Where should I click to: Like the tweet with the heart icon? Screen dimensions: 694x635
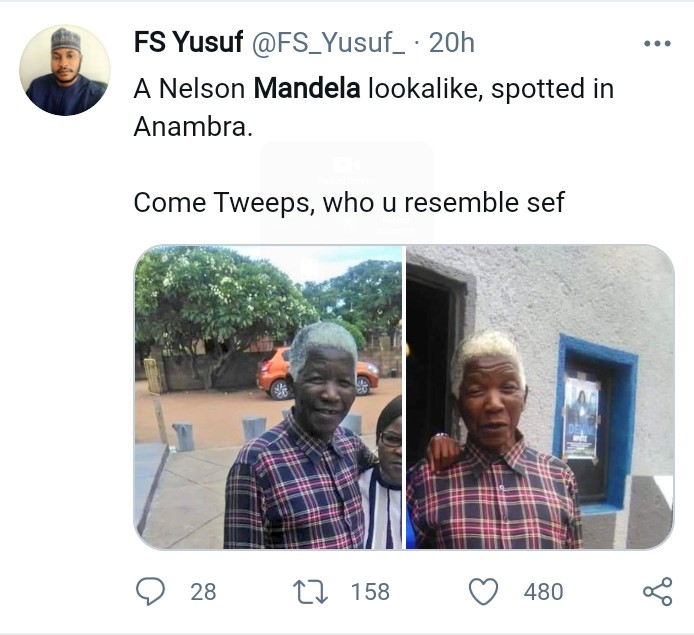pos(484,591)
